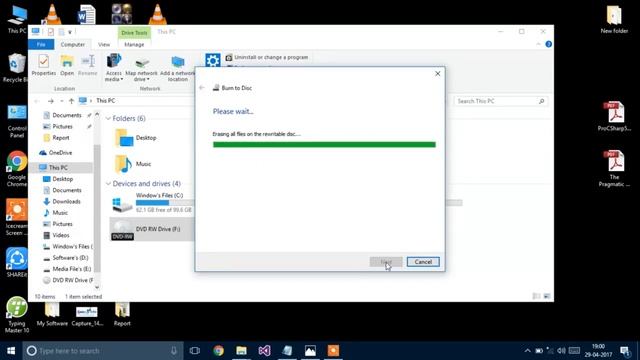
Task: Click the disabled Next button
Action: click(386, 262)
